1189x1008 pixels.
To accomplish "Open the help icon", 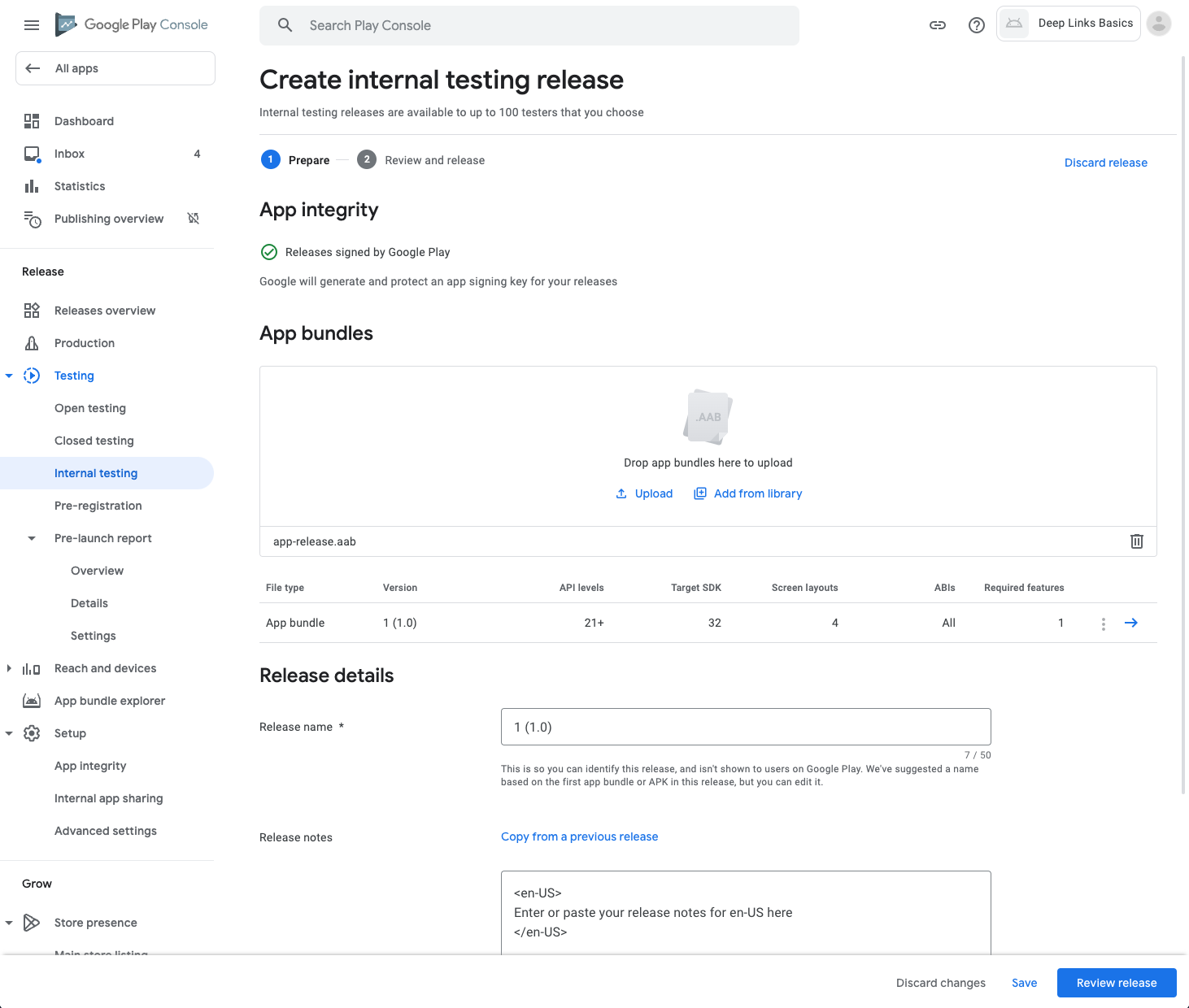I will coord(976,25).
